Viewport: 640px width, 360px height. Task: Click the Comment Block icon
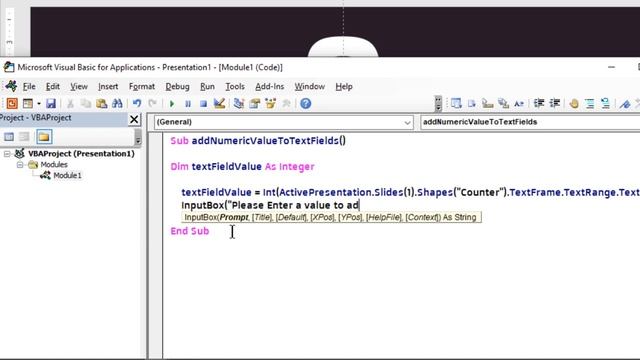point(589,104)
